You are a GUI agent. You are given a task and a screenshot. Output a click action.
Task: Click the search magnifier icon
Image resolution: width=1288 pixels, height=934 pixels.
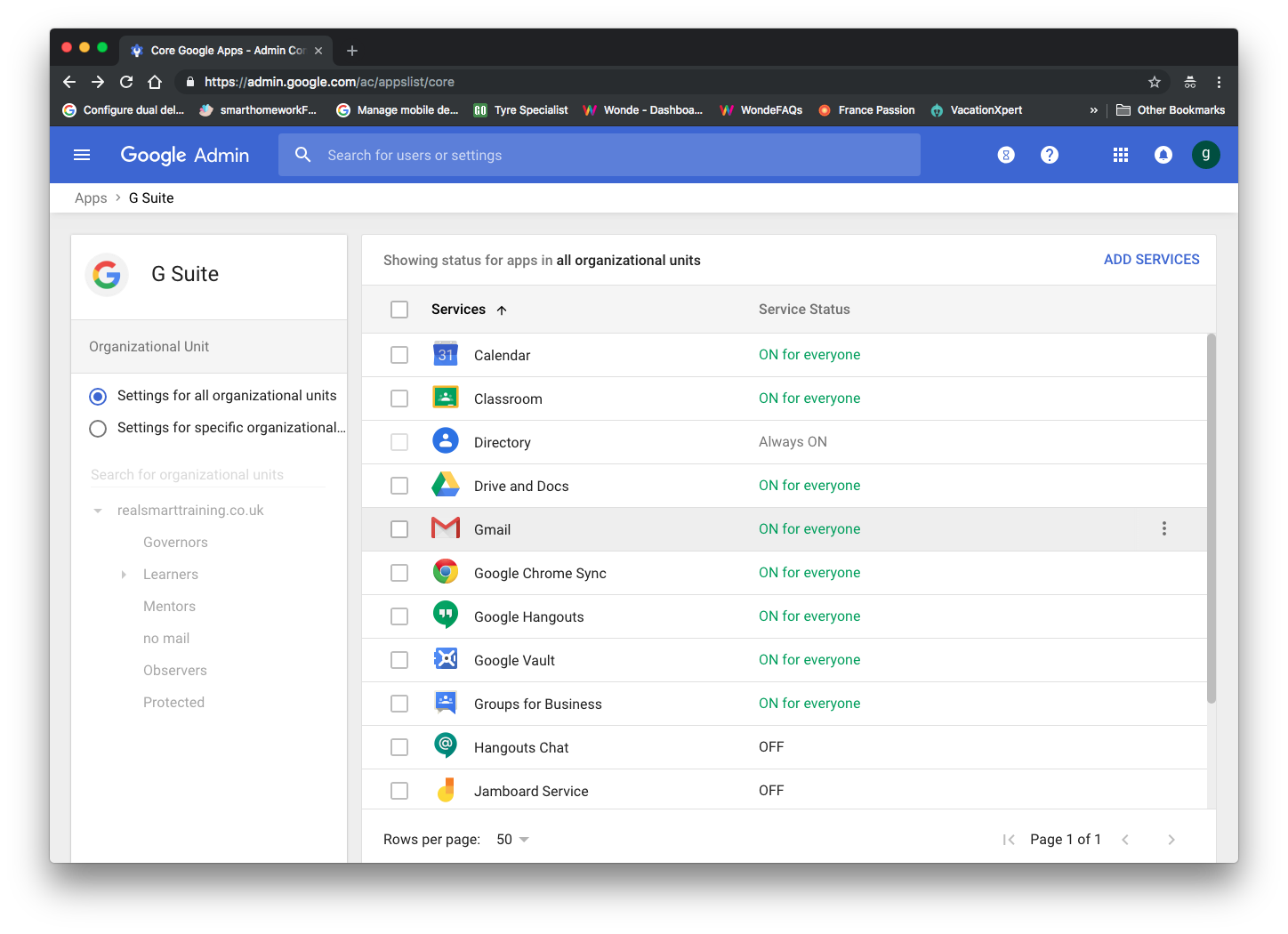[x=303, y=155]
